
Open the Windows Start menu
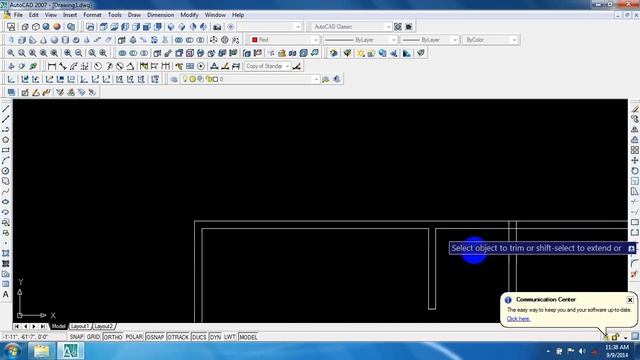click(12, 351)
